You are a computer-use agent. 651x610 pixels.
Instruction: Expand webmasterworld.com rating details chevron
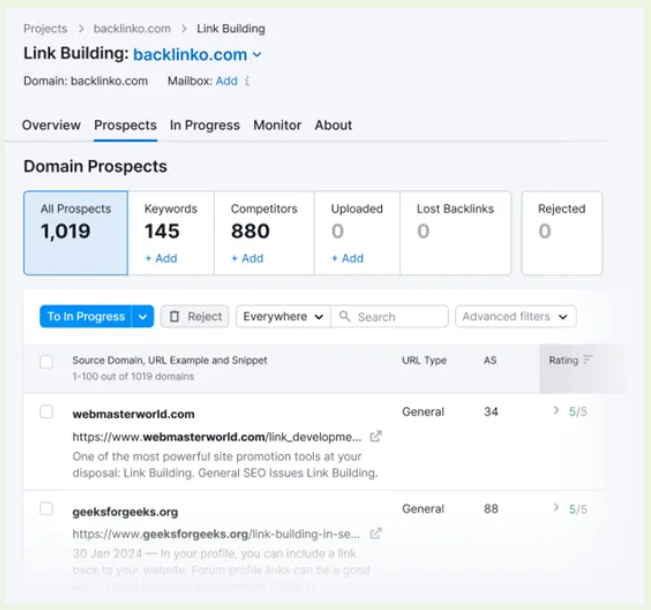point(556,411)
